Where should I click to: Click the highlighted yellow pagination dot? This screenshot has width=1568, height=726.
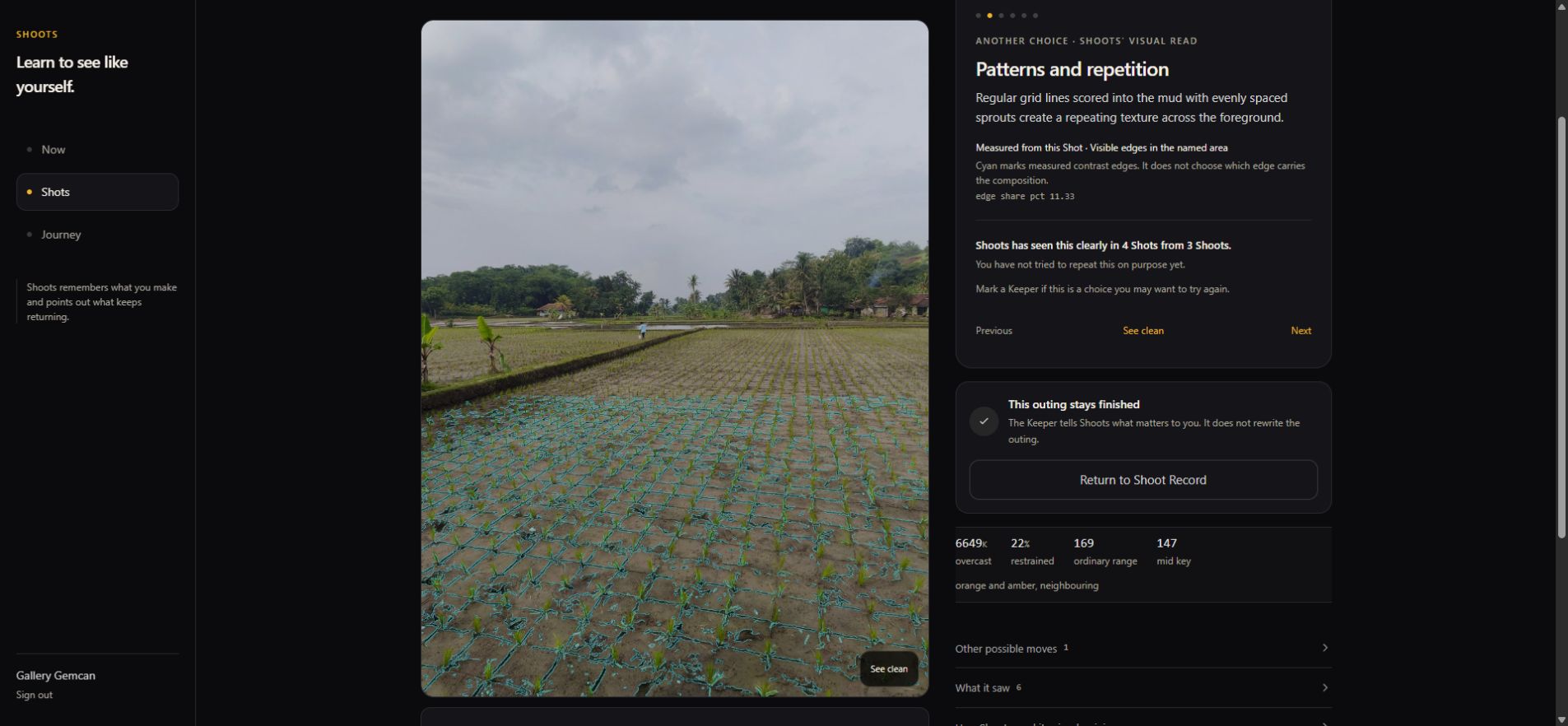click(x=989, y=16)
